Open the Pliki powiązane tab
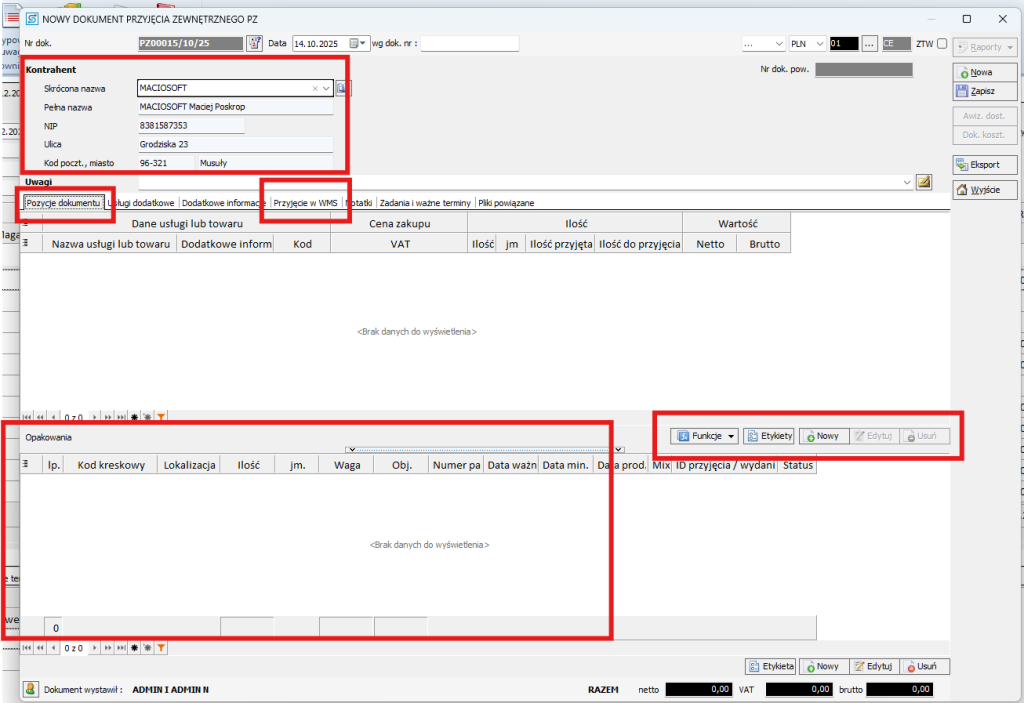 coord(506,203)
